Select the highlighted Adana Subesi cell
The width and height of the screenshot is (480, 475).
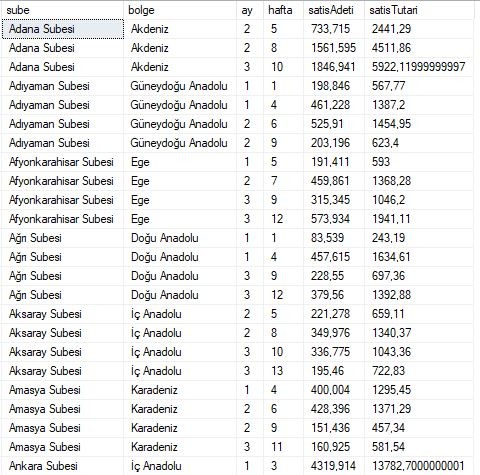point(63,29)
